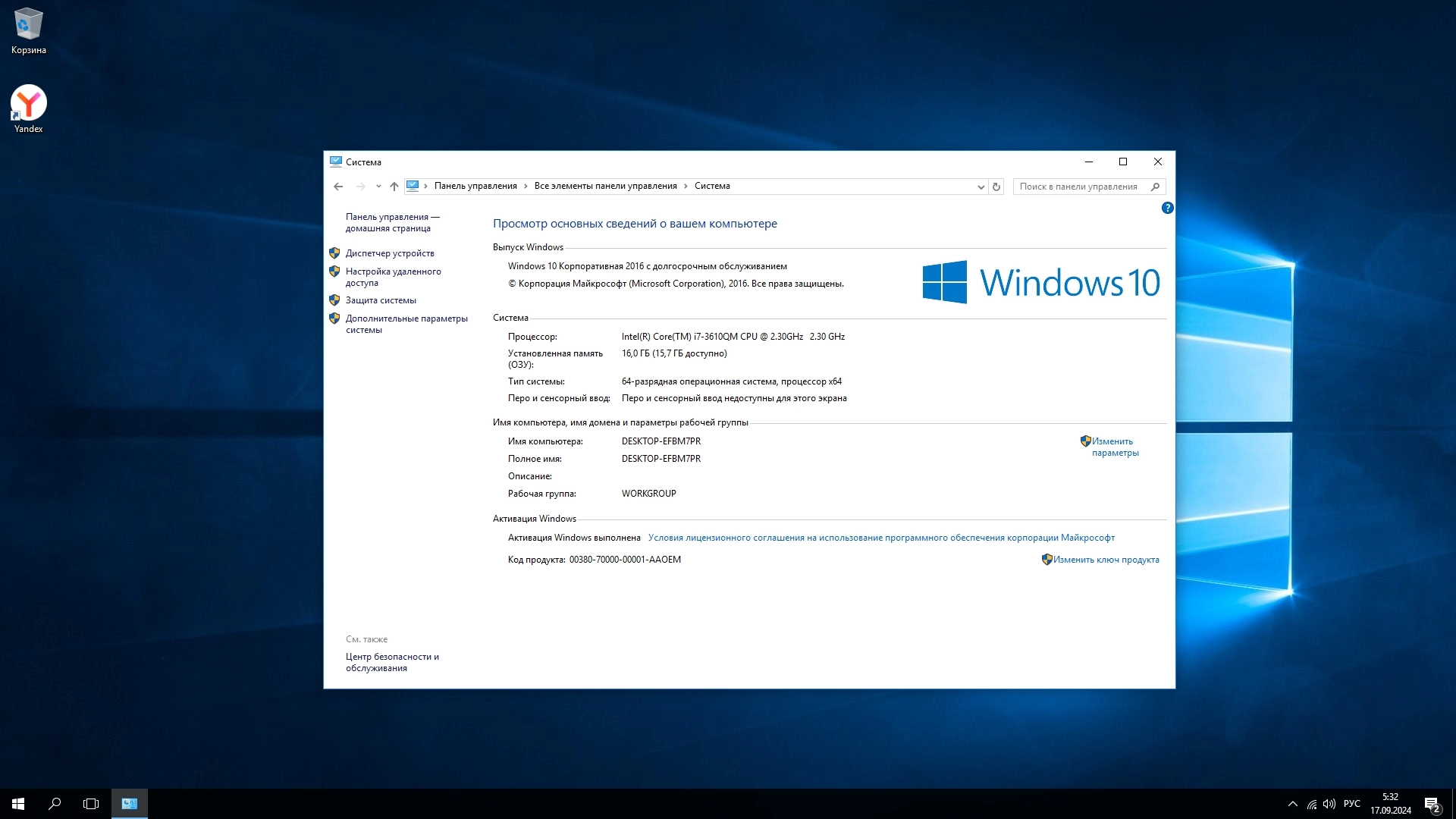
Task: Click the 'Панель управления' breadcrumb
Action: click(x=475, y=186)
